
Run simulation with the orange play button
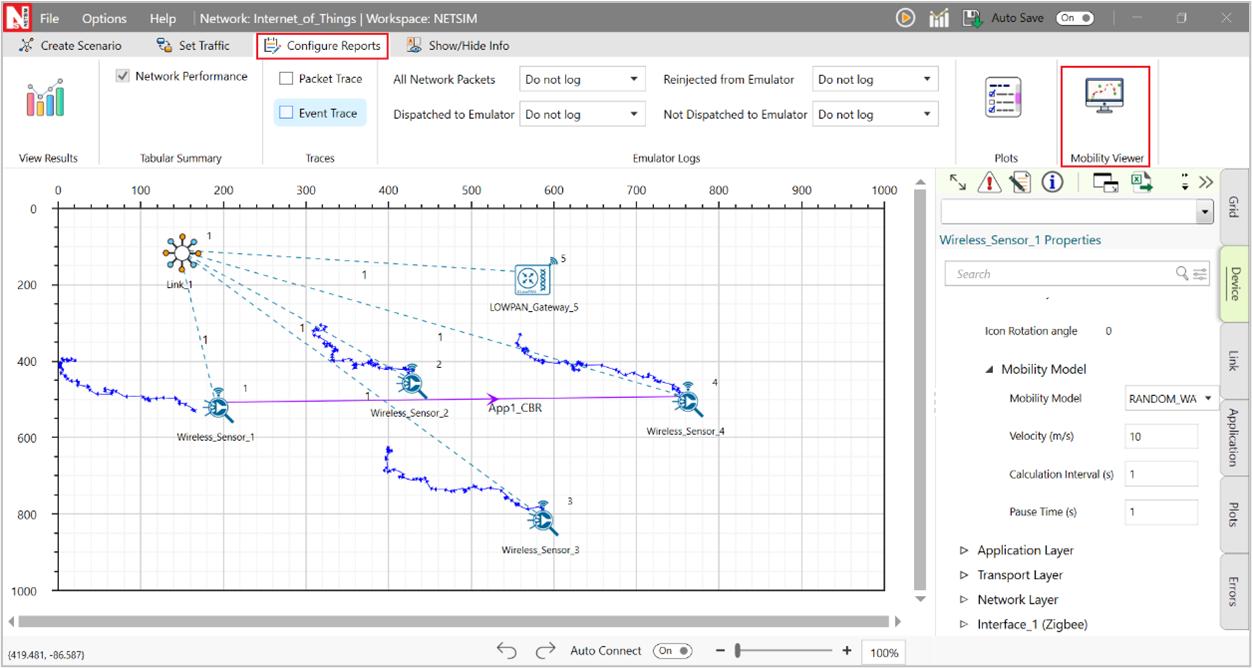tap(905, 18)
